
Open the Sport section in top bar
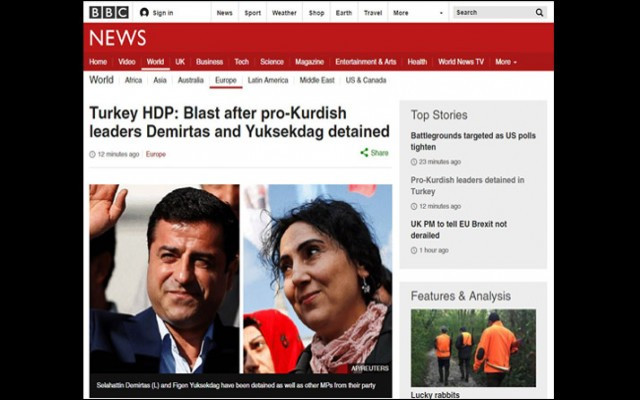[253, 12]
